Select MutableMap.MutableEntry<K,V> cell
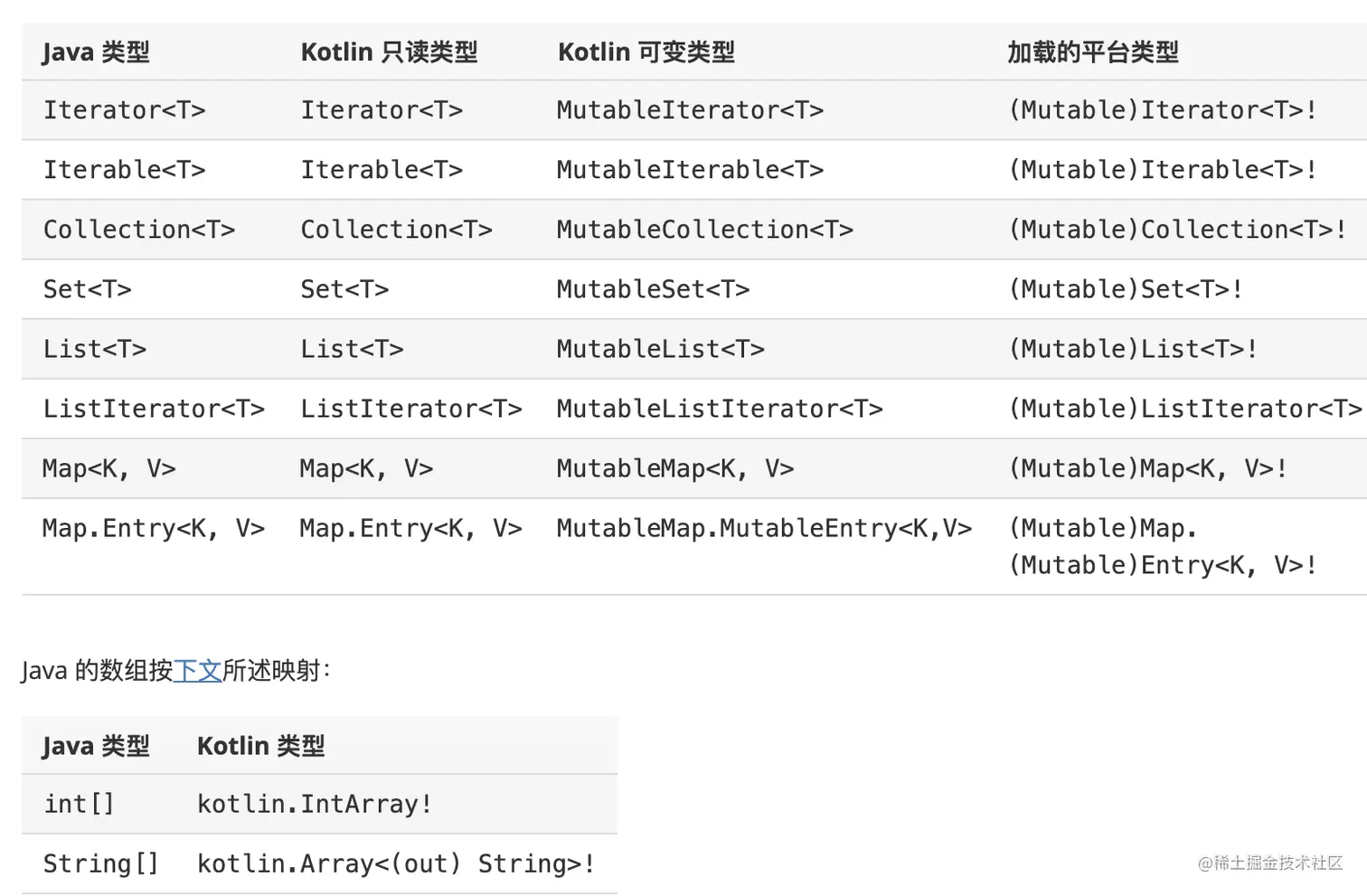The height and width of the screenshot is (896, 1367). [764, 528]
